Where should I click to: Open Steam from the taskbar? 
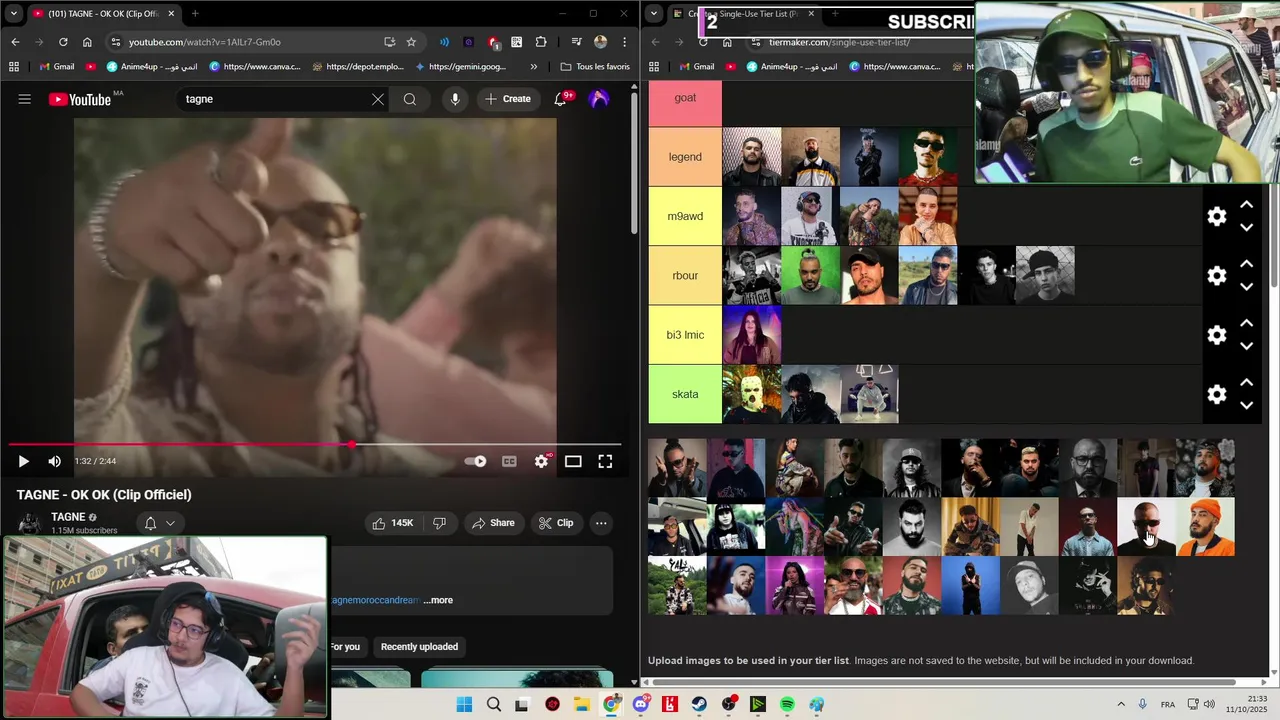[699, 704]
